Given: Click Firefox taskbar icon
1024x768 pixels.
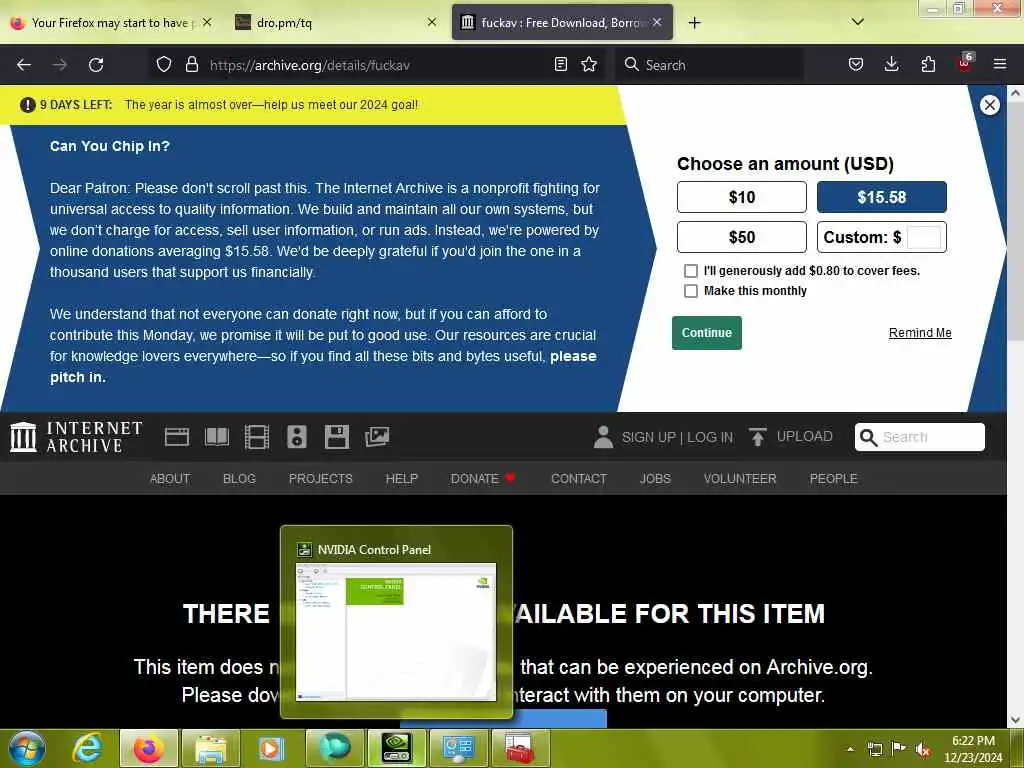Looking at the screenshot, I should click(148, 748).
